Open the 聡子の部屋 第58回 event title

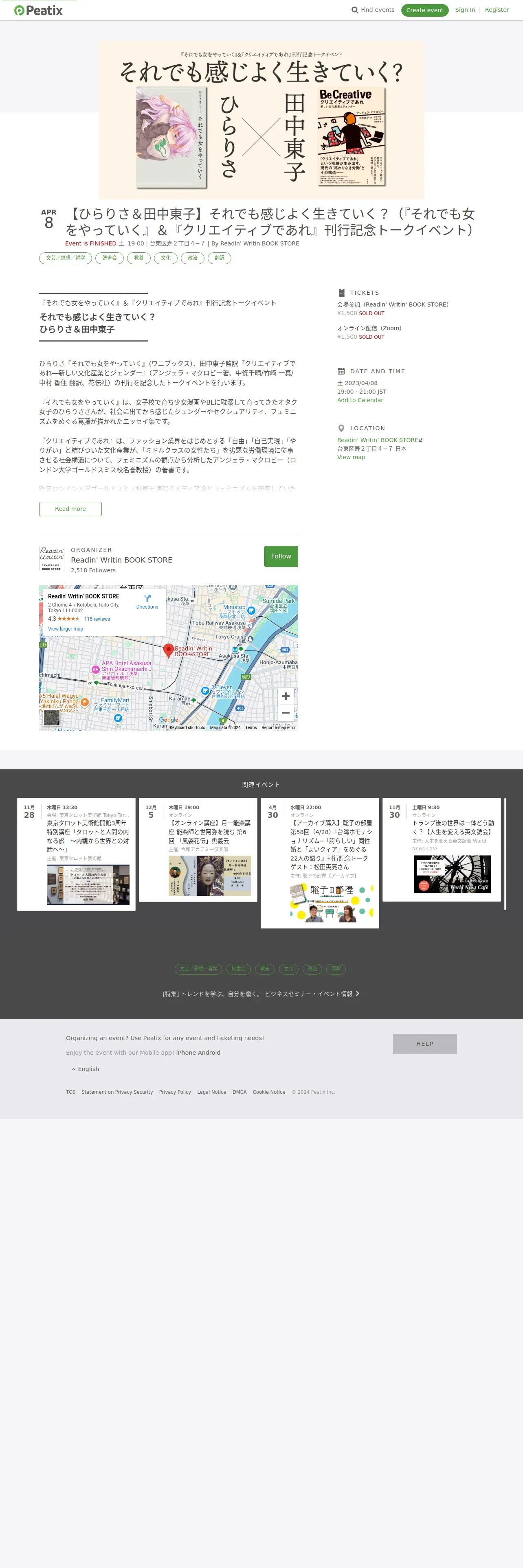[332, 845]
